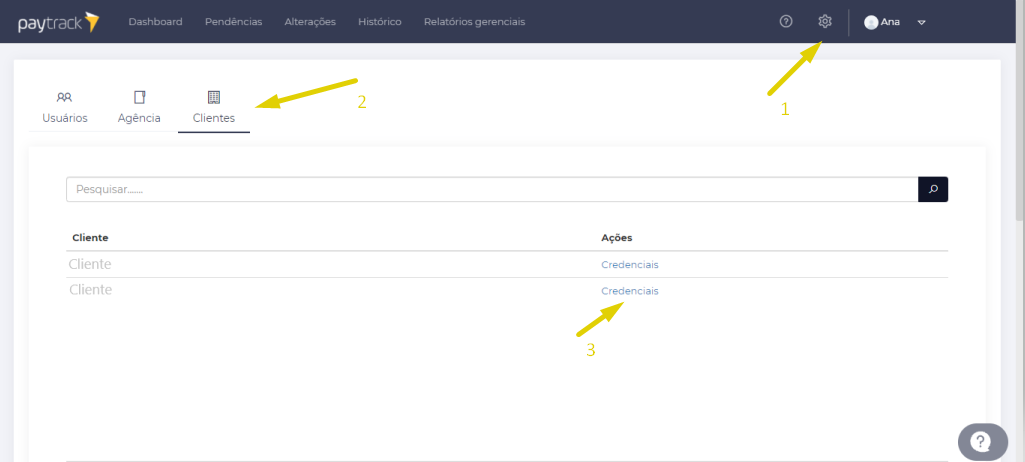Open the Alterações menu item

click(x=310, y=22)
